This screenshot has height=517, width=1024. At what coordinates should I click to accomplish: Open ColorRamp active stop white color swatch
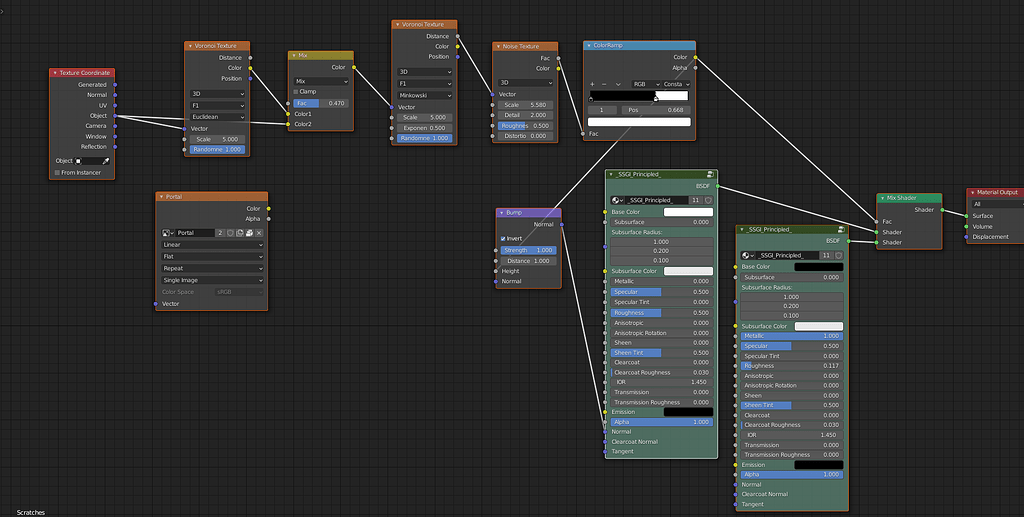point(639,122)
